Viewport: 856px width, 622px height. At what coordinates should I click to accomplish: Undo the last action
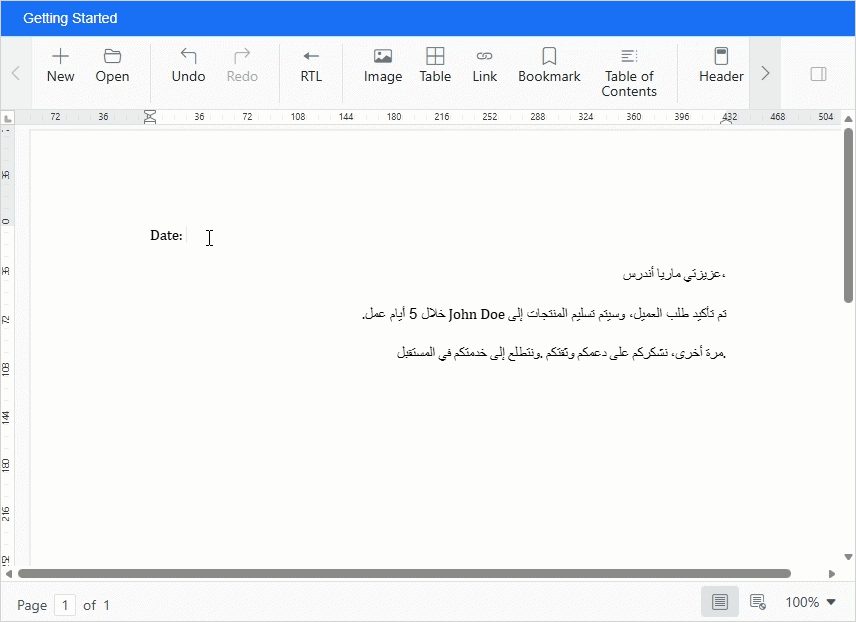(x=188, y=66)
